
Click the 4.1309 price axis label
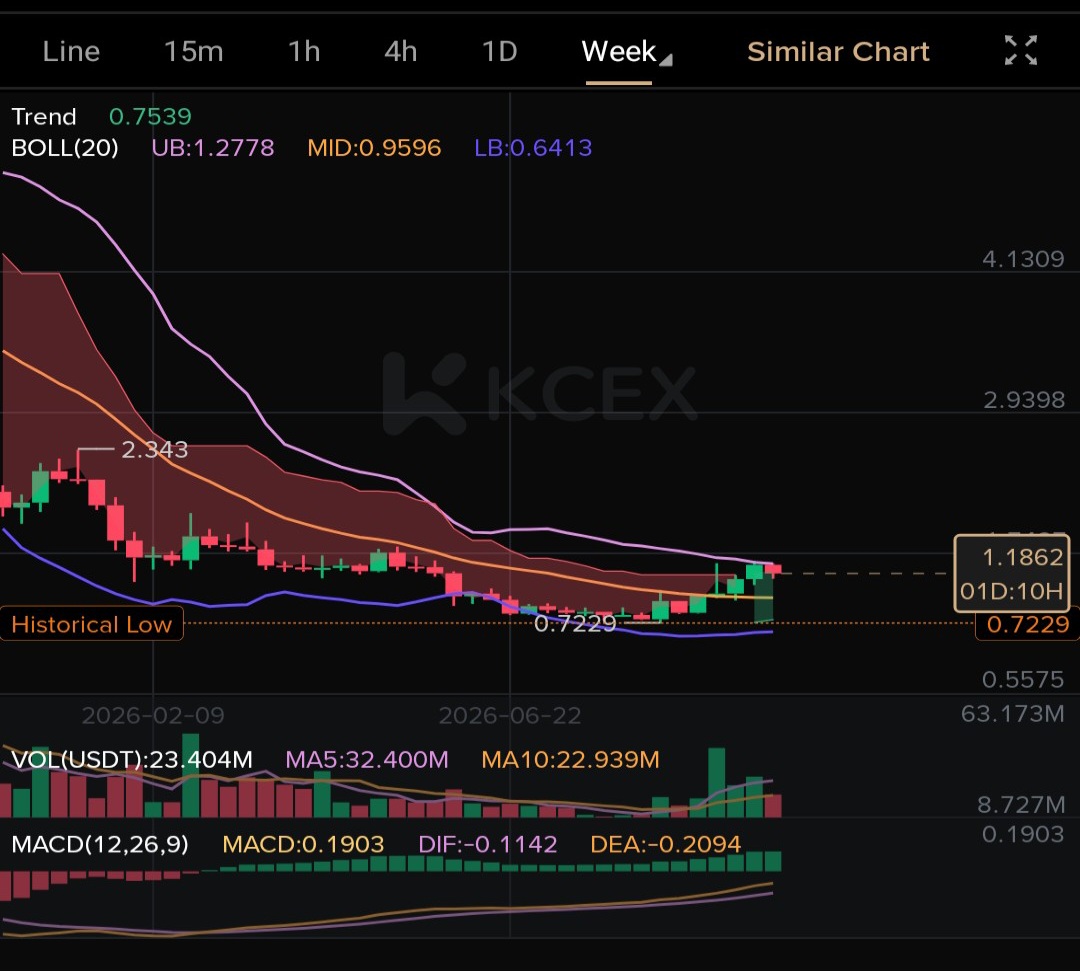[1023, 259]
